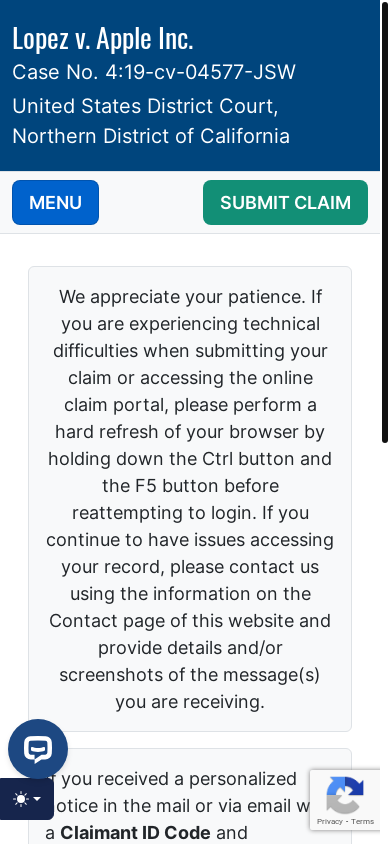The image size is (390, 844).
Task: Click the sun theme icon
Action: [20, 799]
